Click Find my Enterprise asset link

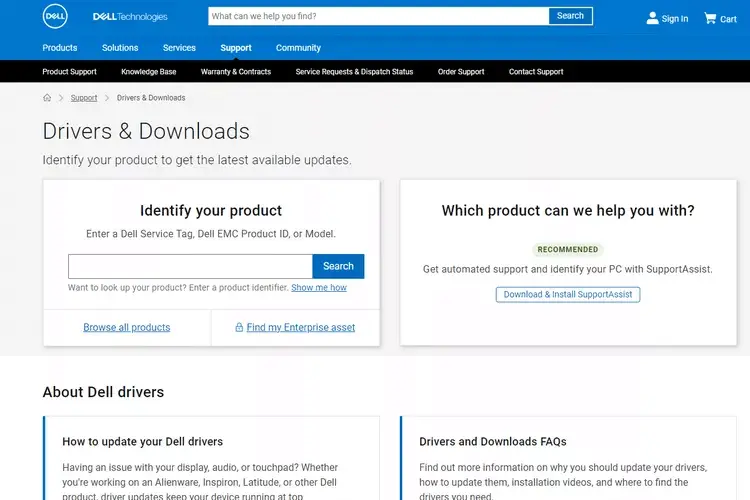click(x=301, y=327)
